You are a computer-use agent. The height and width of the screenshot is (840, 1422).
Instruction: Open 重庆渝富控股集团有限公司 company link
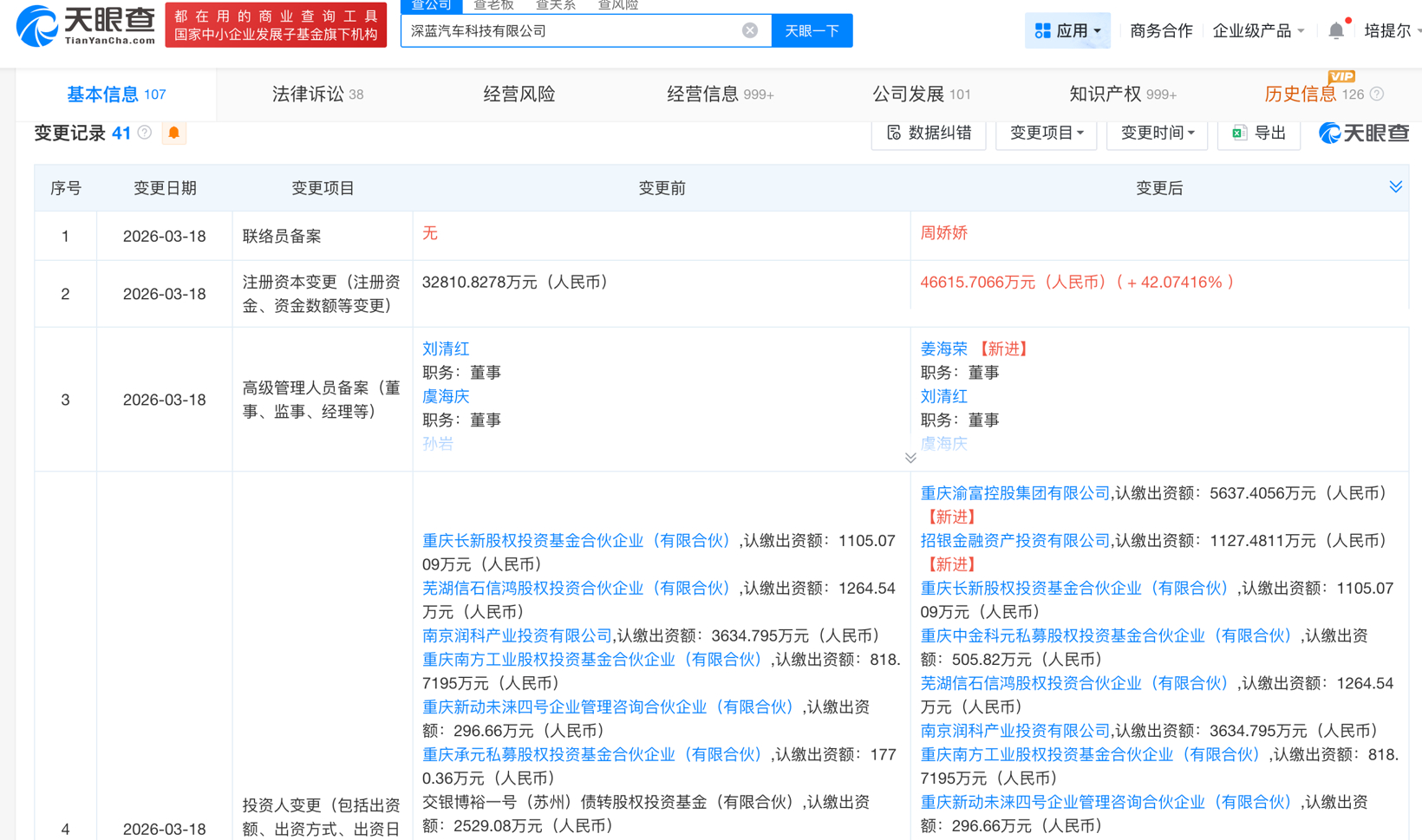(x=1013, y=492)
